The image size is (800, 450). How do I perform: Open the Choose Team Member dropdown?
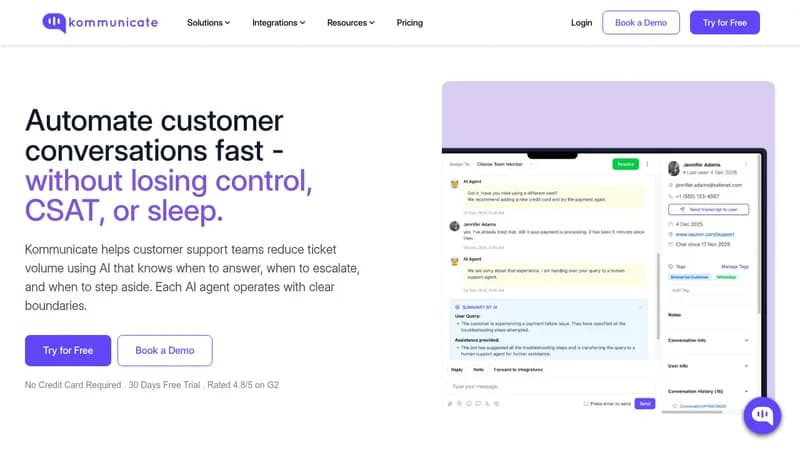504,164
